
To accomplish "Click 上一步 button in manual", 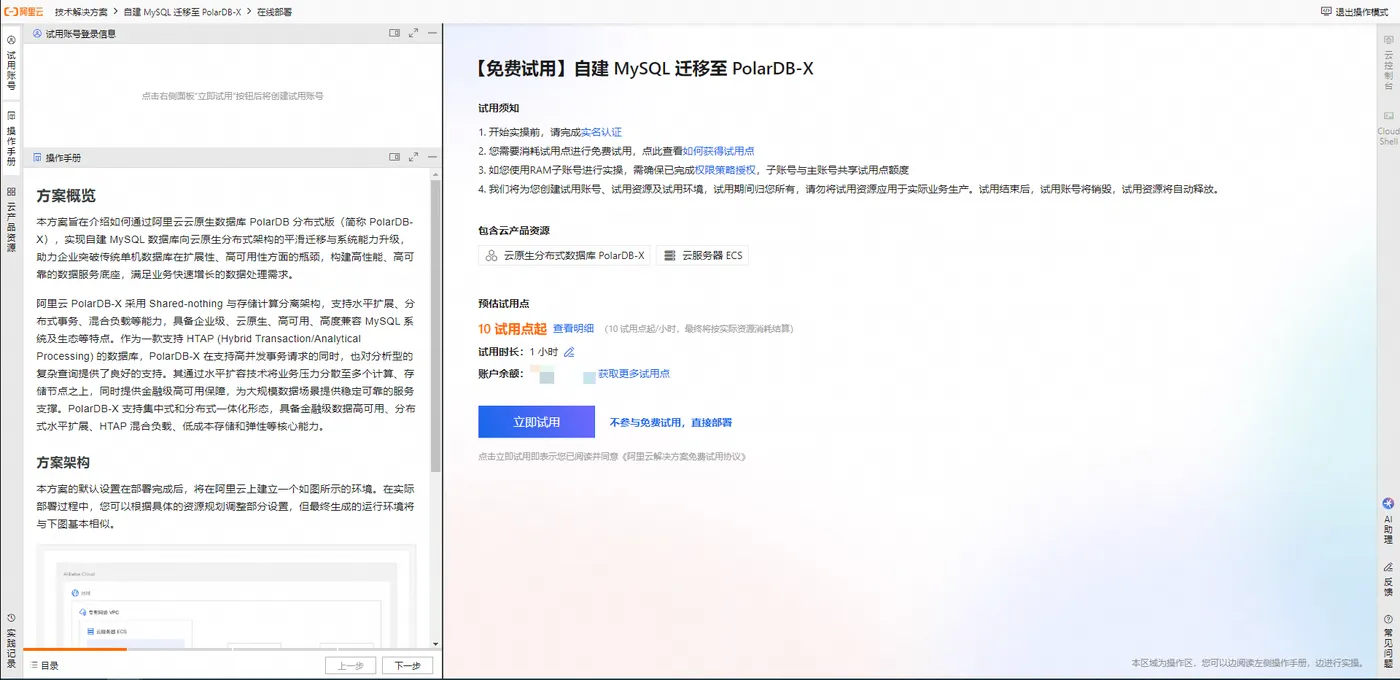I will (x=350, y=665).
